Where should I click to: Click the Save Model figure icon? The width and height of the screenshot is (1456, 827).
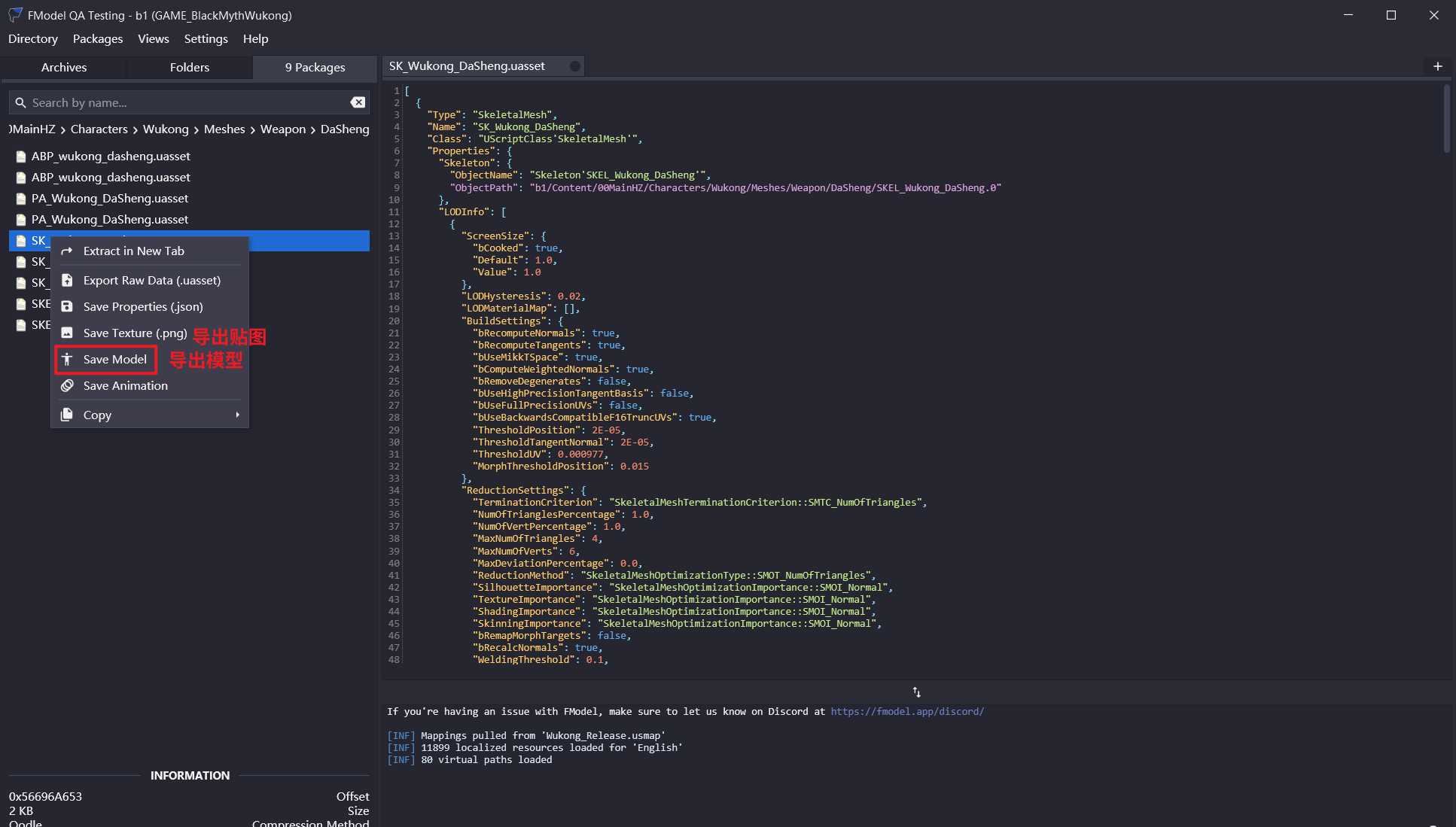click(x=67, y=359)
